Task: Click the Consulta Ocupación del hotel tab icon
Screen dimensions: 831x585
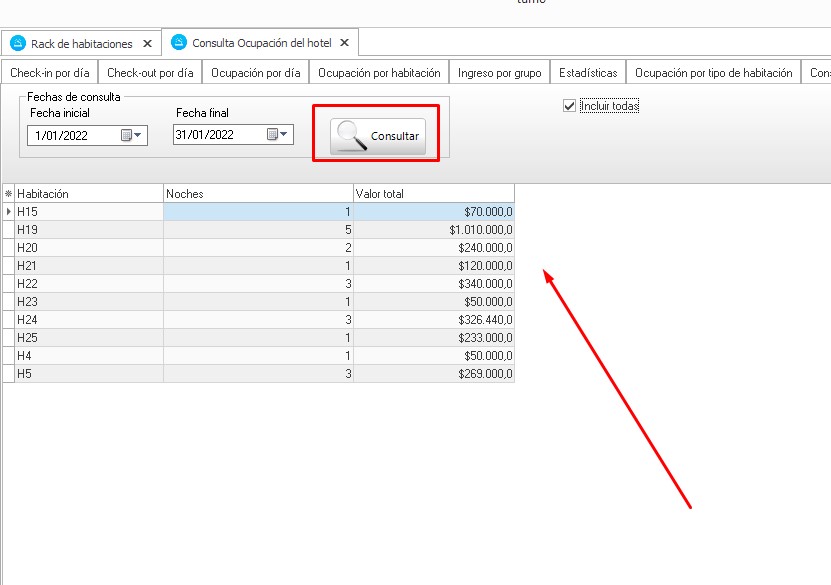Action: 178,42
